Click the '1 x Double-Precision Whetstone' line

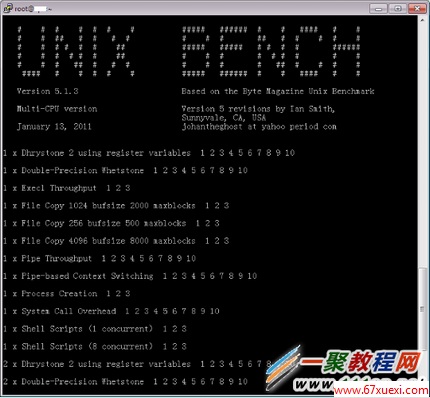pyautogui.click(x=125, y=171)
